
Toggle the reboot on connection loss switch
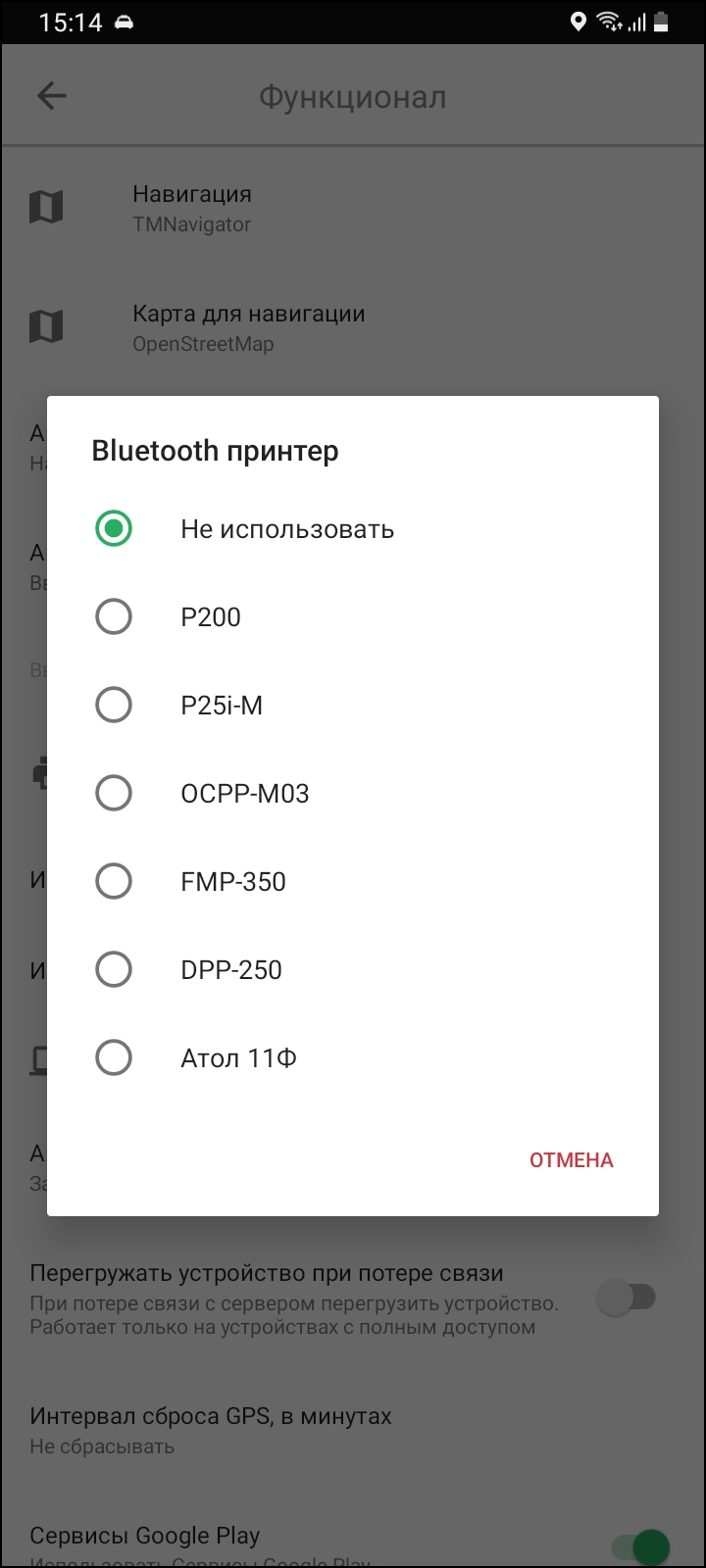[x=628, y=1298]
